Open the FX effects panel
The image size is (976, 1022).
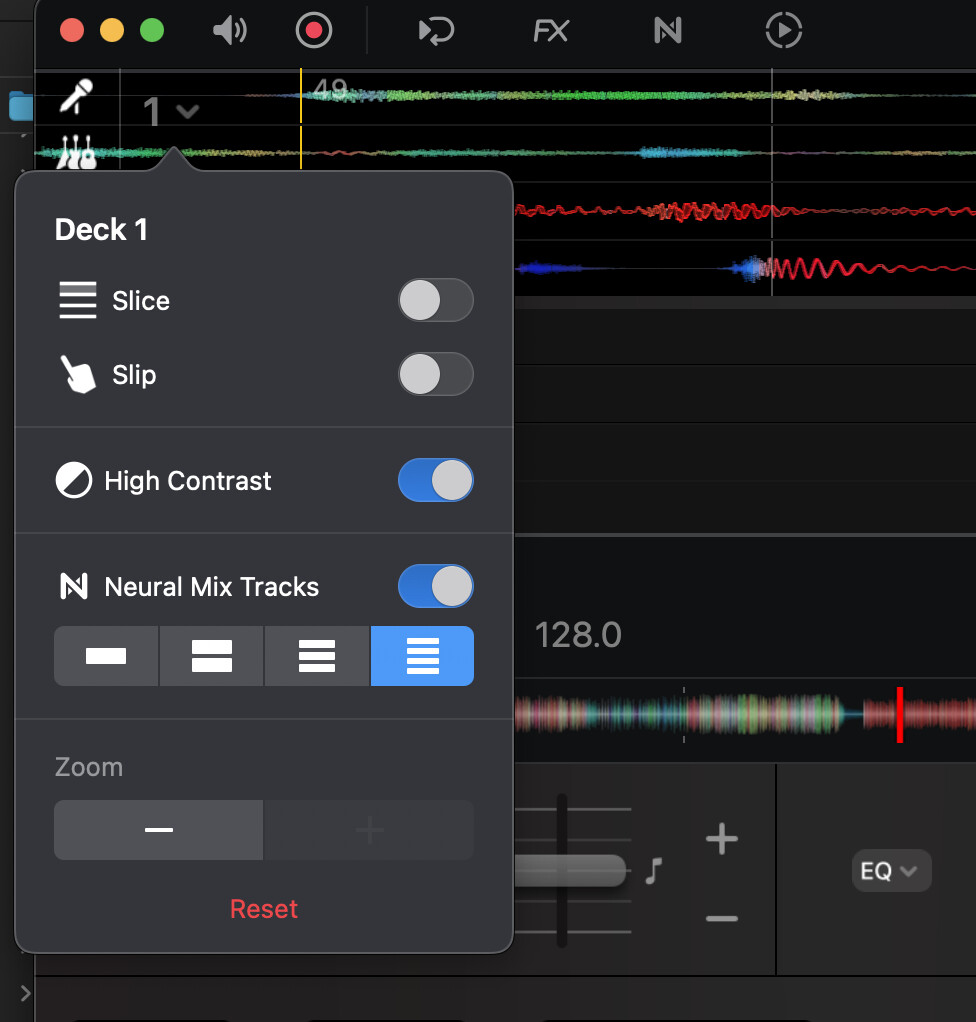coord(550,31)
